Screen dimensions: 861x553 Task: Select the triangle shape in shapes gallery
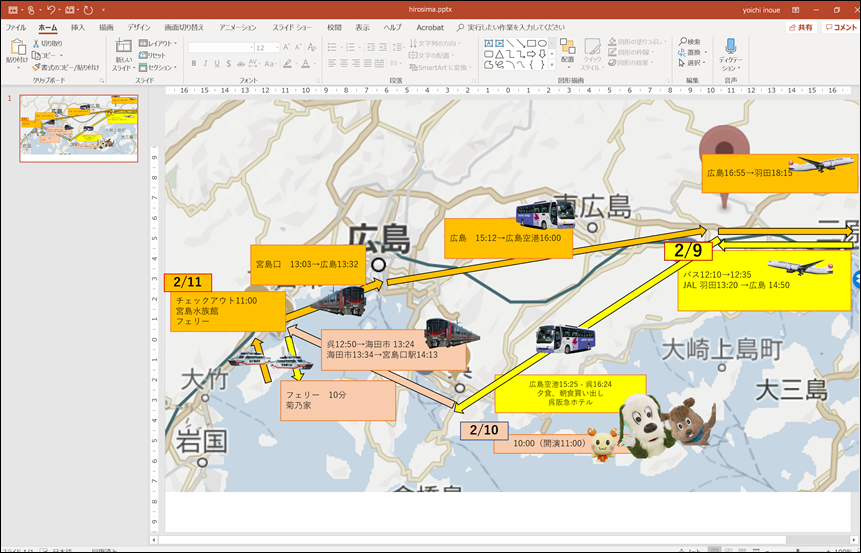[499, 54]
